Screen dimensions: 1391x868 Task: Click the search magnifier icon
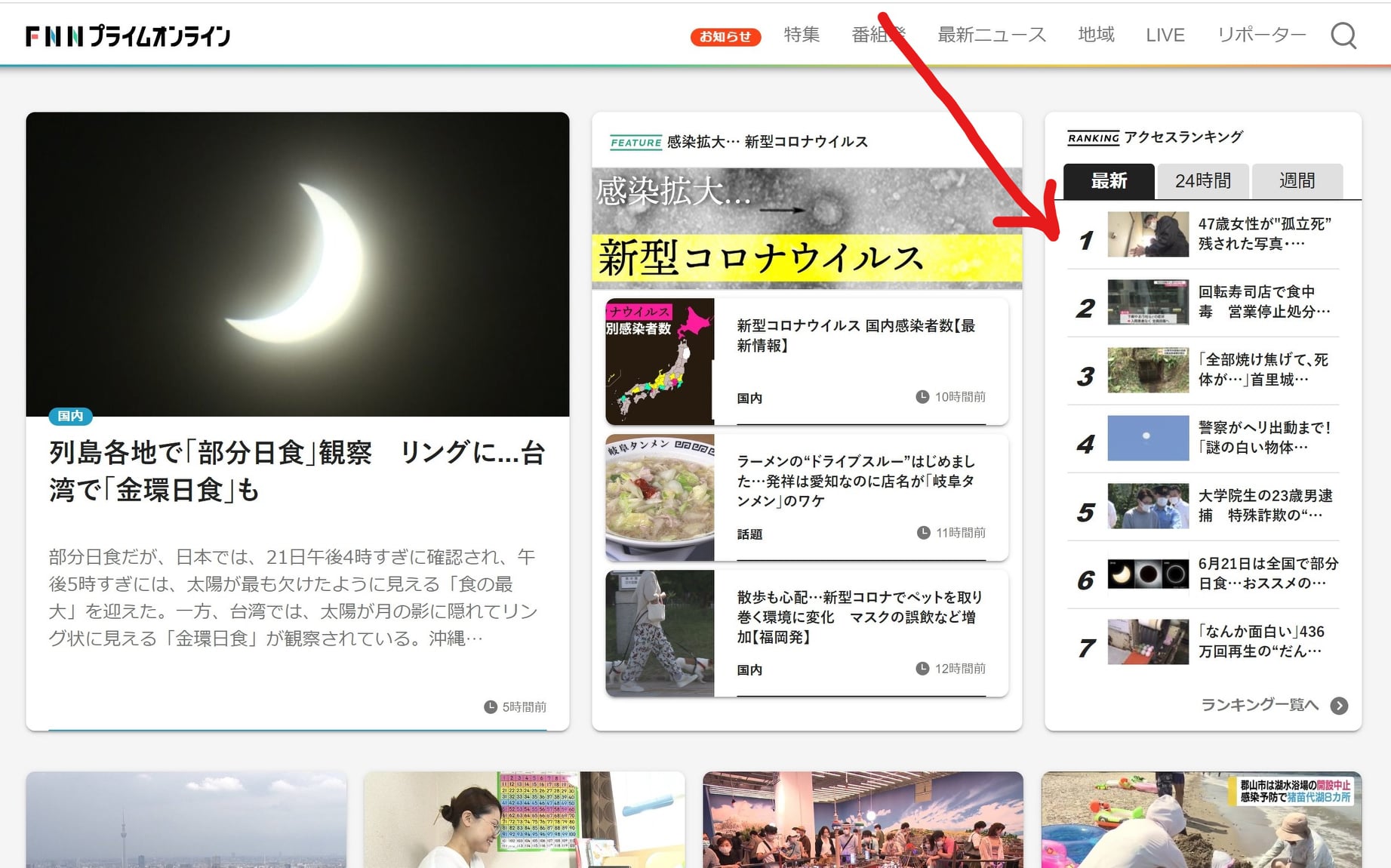[x=1343, y=35]
